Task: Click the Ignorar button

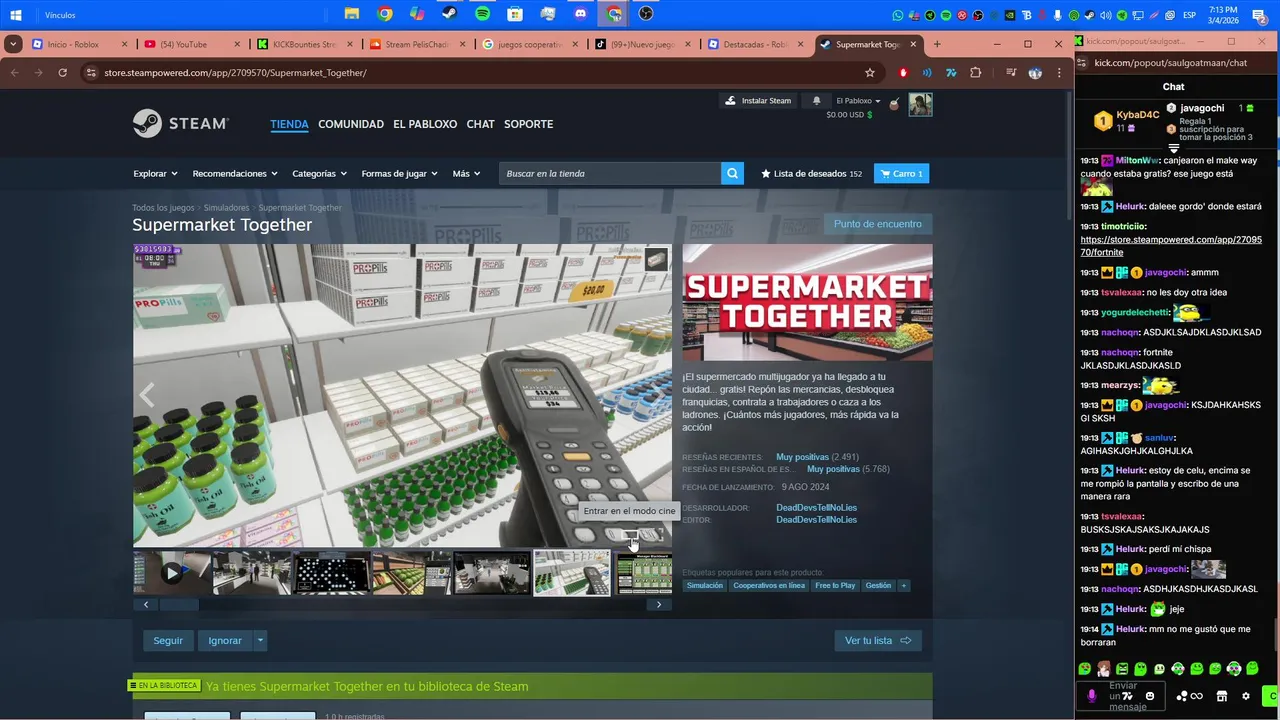Action: coord(225,640)
